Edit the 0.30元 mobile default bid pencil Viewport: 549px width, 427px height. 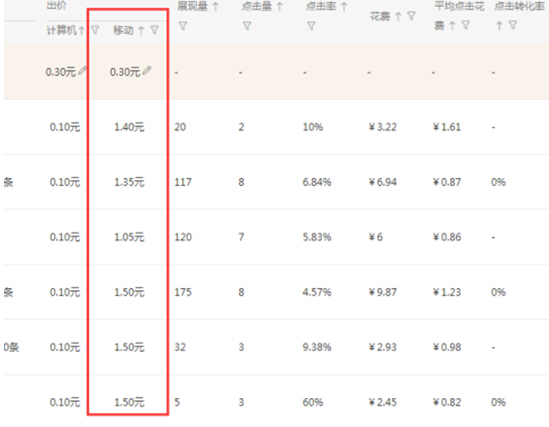(147, 70)
